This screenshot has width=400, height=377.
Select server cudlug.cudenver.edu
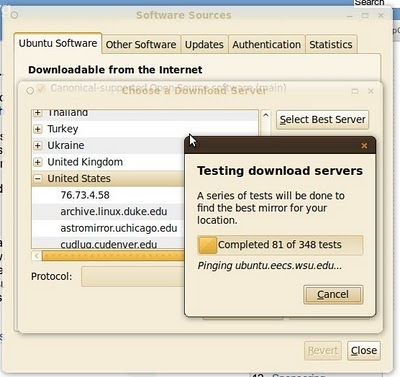tap(108, 243)
